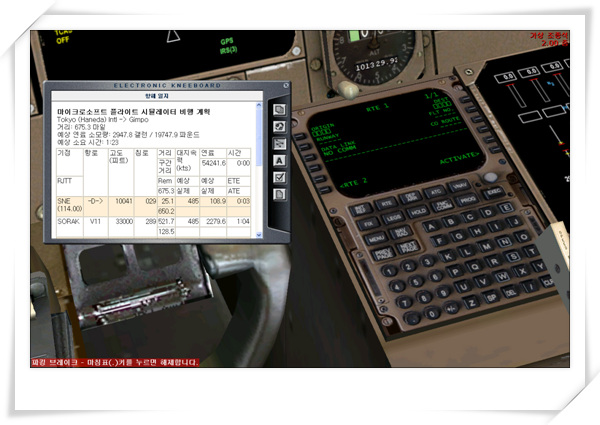The height and width of the screenshot is (425, 600).
Task: Click the Tokyo (Haneda) Intl -> Gimpo line
Action: pos(103,120)
